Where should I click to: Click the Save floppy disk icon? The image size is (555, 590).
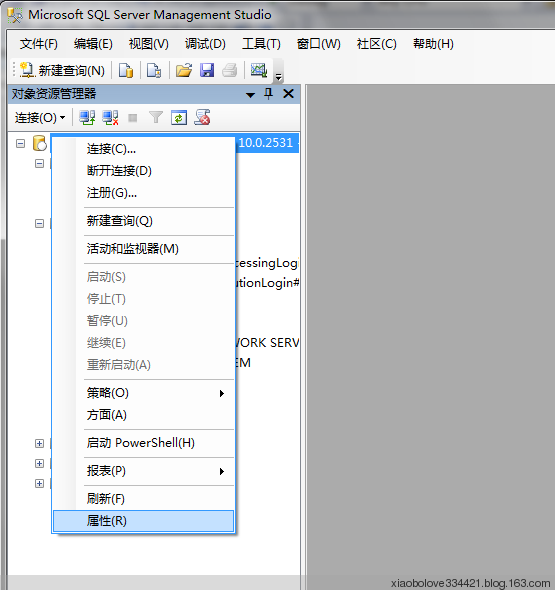click(x=207, y=70)
